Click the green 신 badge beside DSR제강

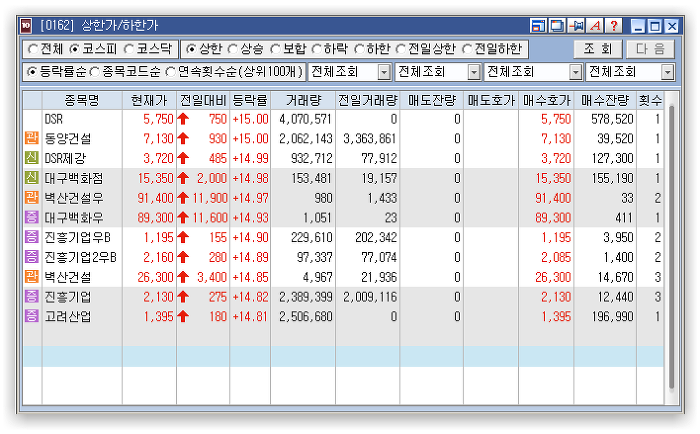32,158
